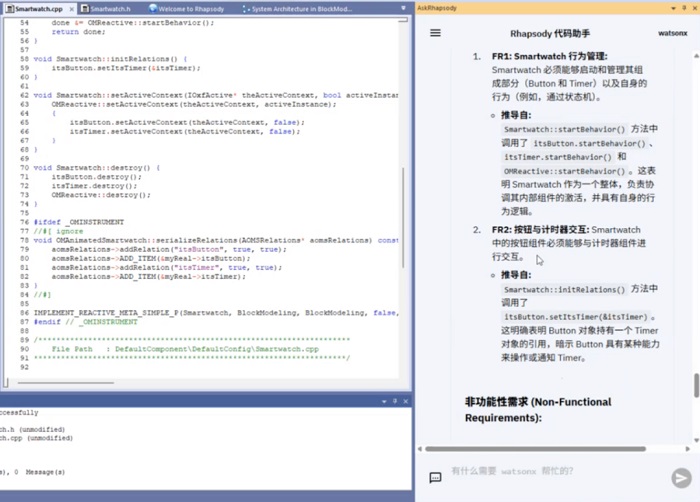Click line 59 itsButton.setItsTimer statement

tap(126, 68)
